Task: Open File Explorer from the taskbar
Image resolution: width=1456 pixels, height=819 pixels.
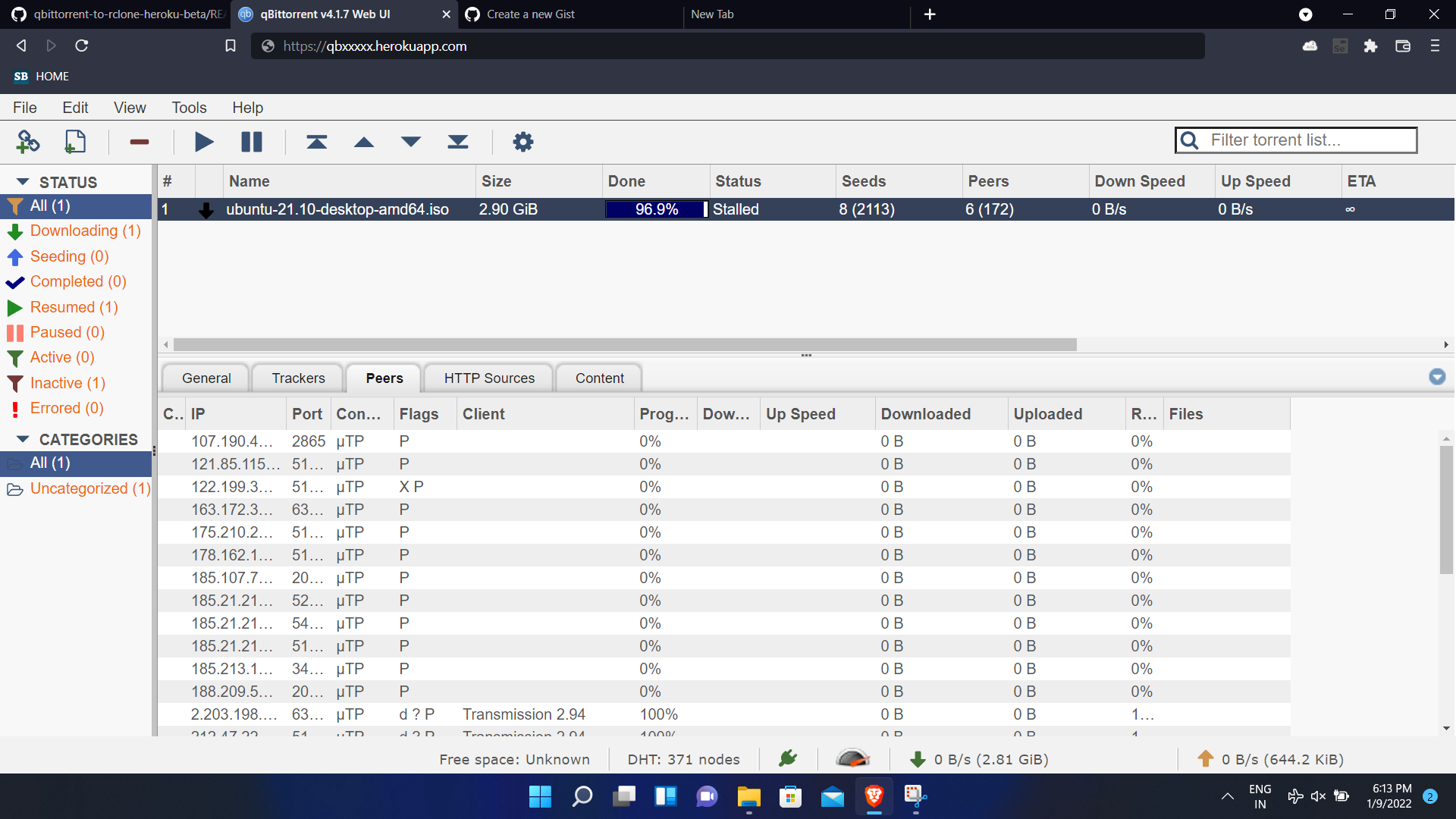Action: pyautogui.click(x=748, y=796)
